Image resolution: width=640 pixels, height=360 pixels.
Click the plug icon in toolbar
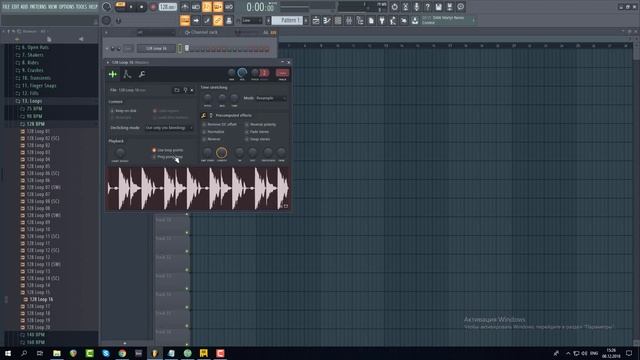tap(382, 20)
